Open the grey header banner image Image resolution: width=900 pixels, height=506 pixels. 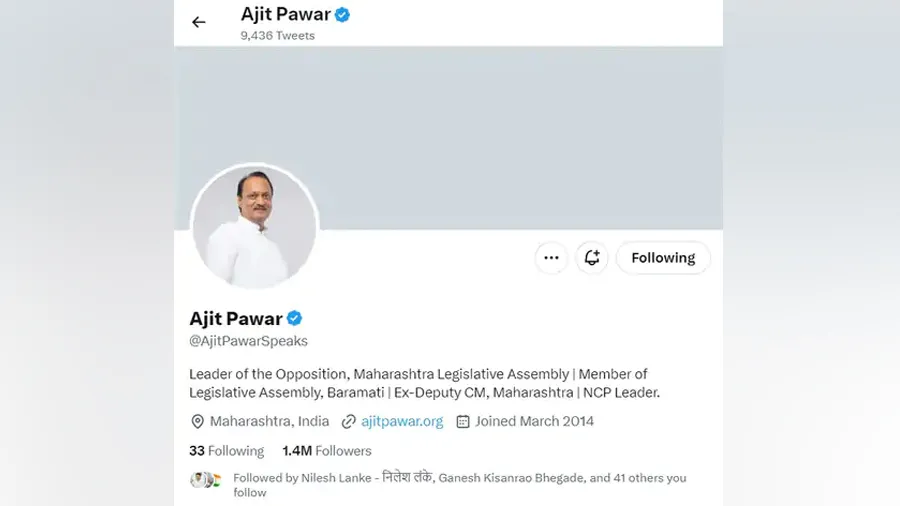click(448, 138)
